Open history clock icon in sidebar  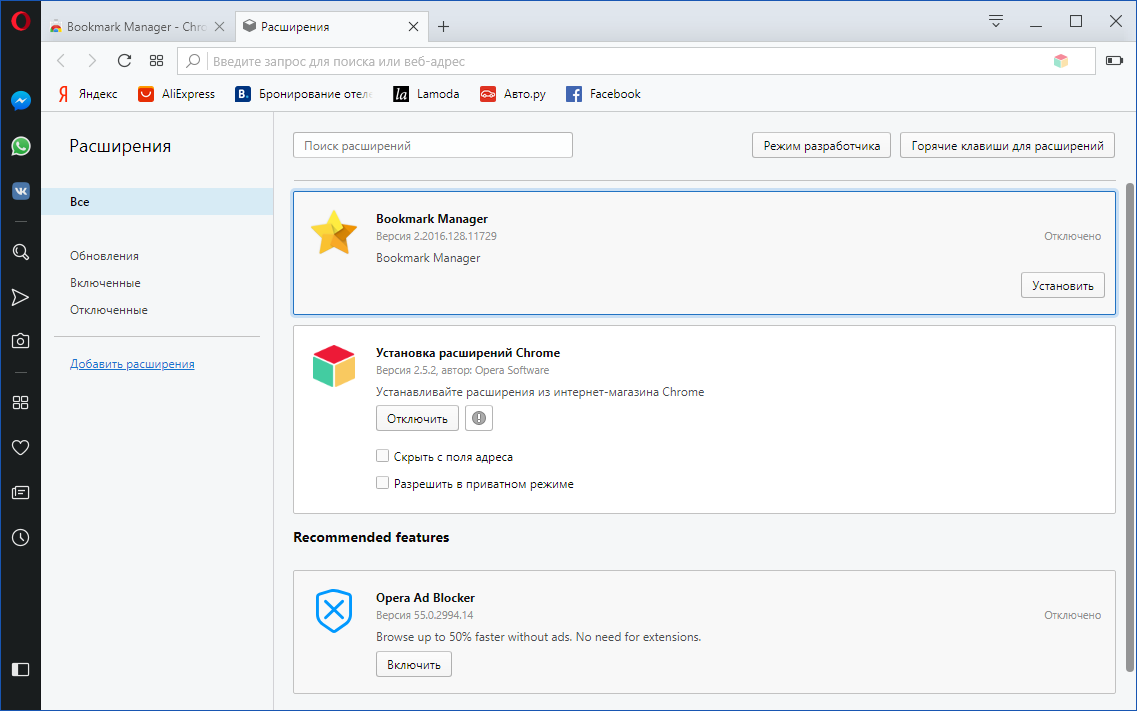click(x=20, y=538)
